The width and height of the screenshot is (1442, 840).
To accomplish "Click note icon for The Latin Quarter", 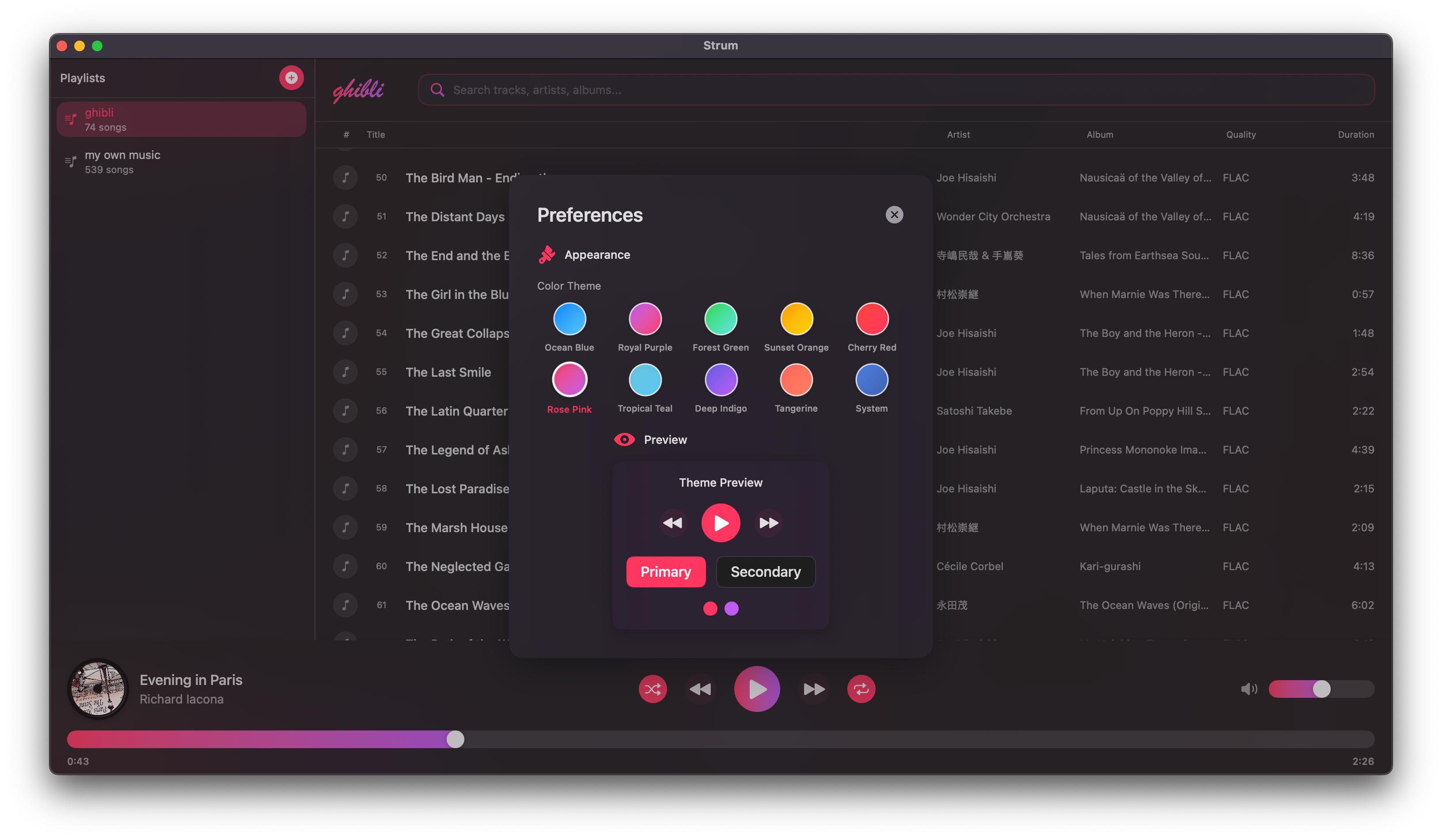I will point(345,411).
